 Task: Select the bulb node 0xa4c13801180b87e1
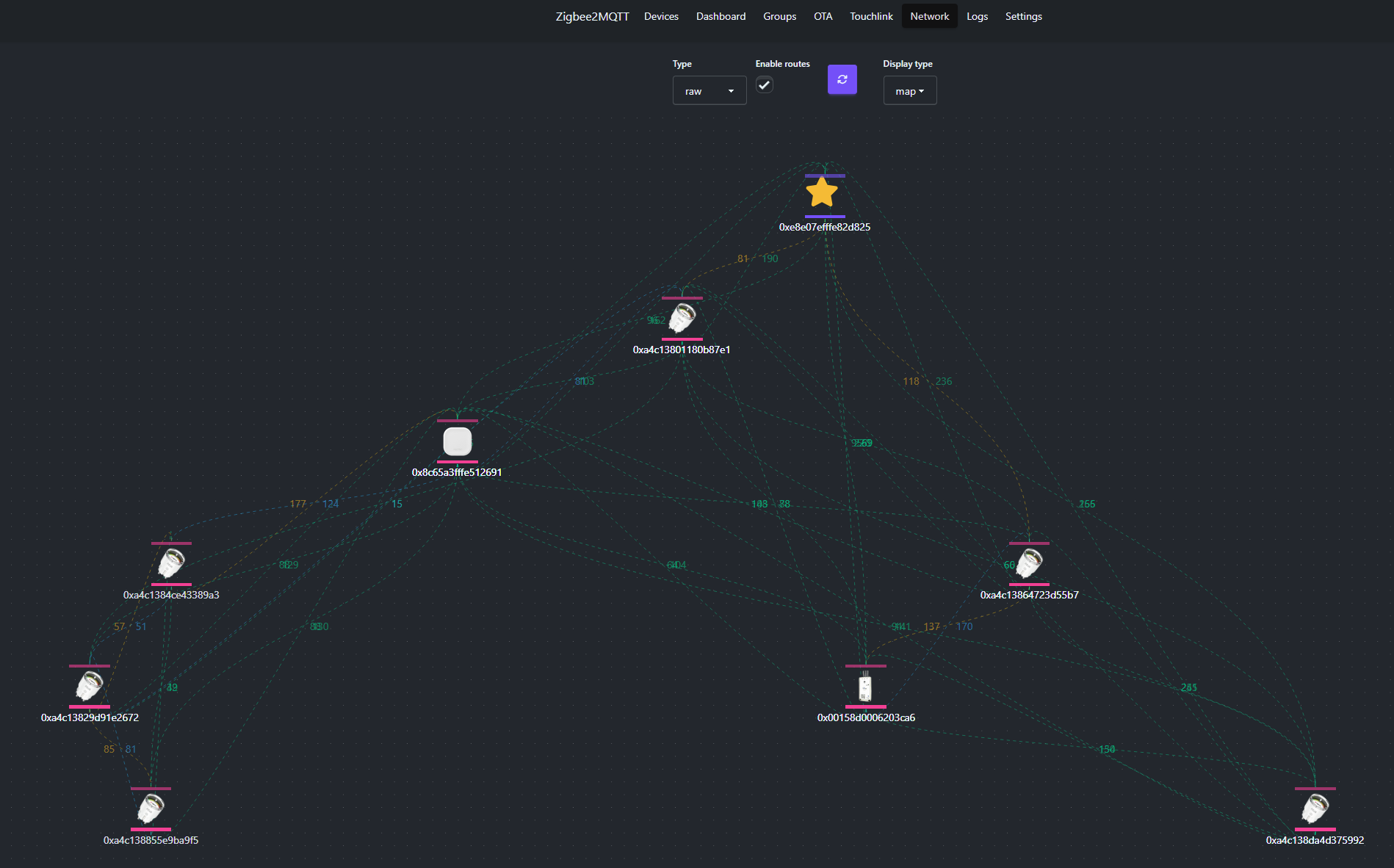click(x=682, y=318)
